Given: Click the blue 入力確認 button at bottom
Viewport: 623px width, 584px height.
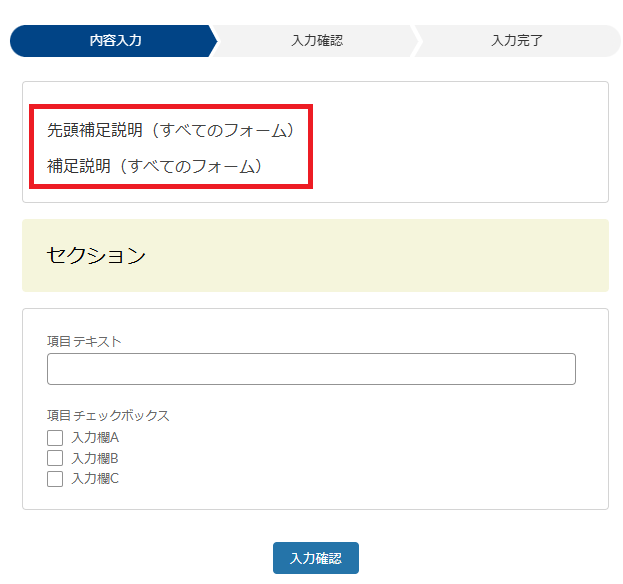Looking at the screenshot, I should click(316, 558).
